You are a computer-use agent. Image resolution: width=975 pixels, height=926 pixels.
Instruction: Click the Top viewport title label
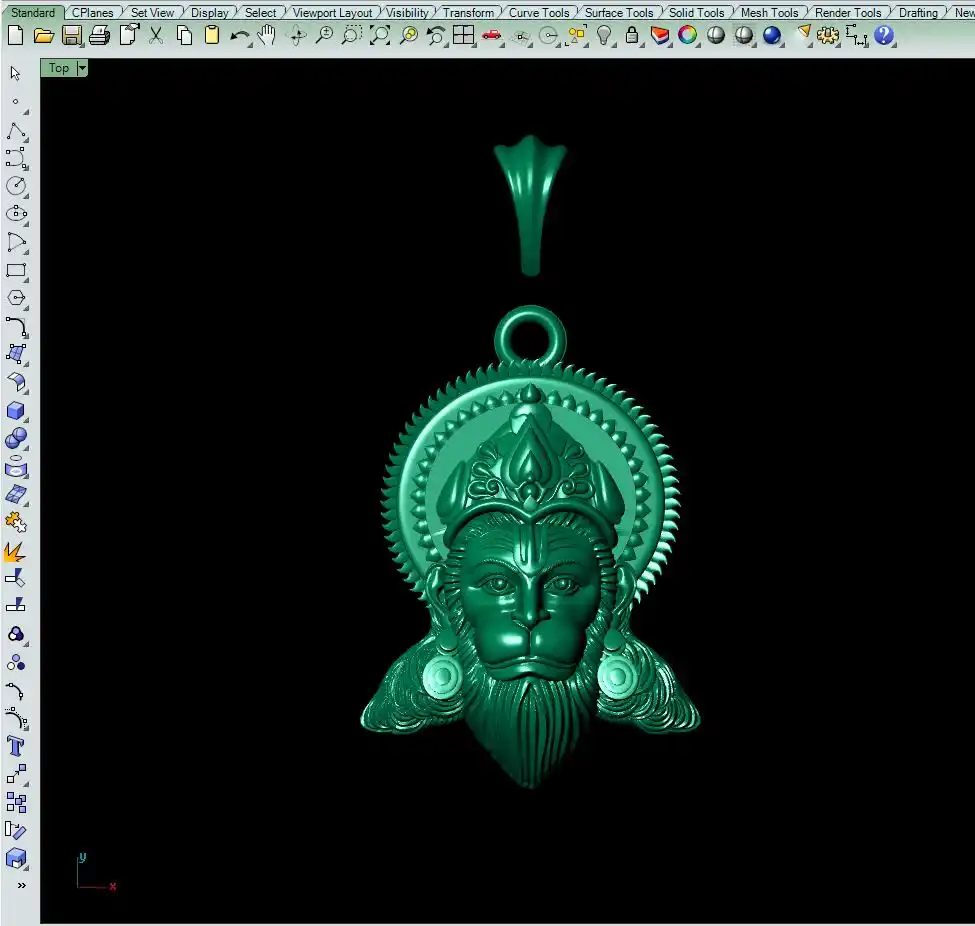click(59, 68)
